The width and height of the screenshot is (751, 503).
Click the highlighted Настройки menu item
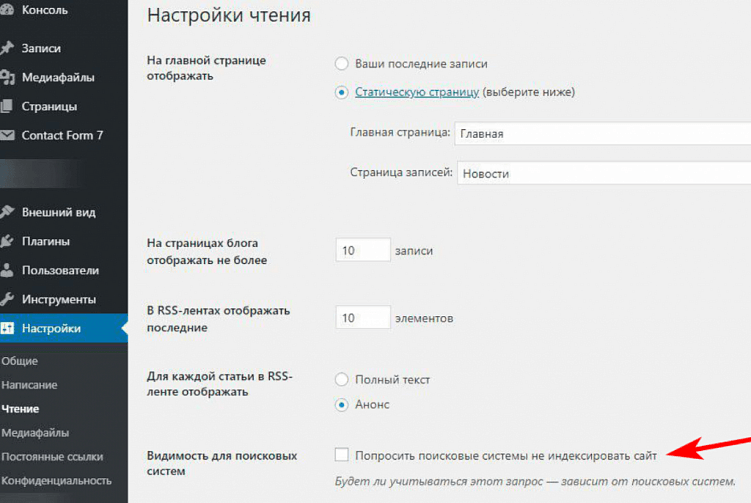(64, 328)
